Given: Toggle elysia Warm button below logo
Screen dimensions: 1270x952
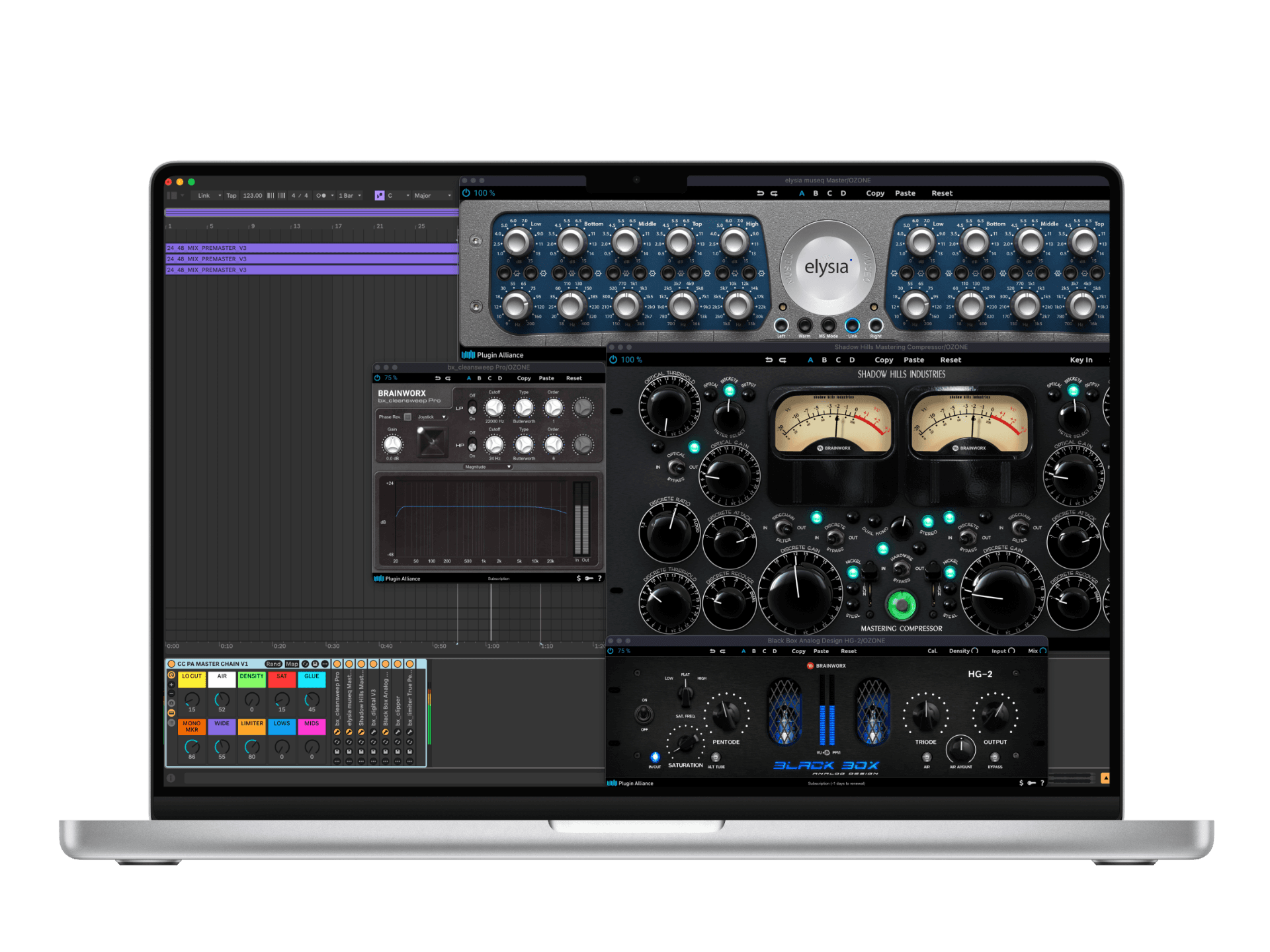Looking at the screenshot, I should click(804, 325).
